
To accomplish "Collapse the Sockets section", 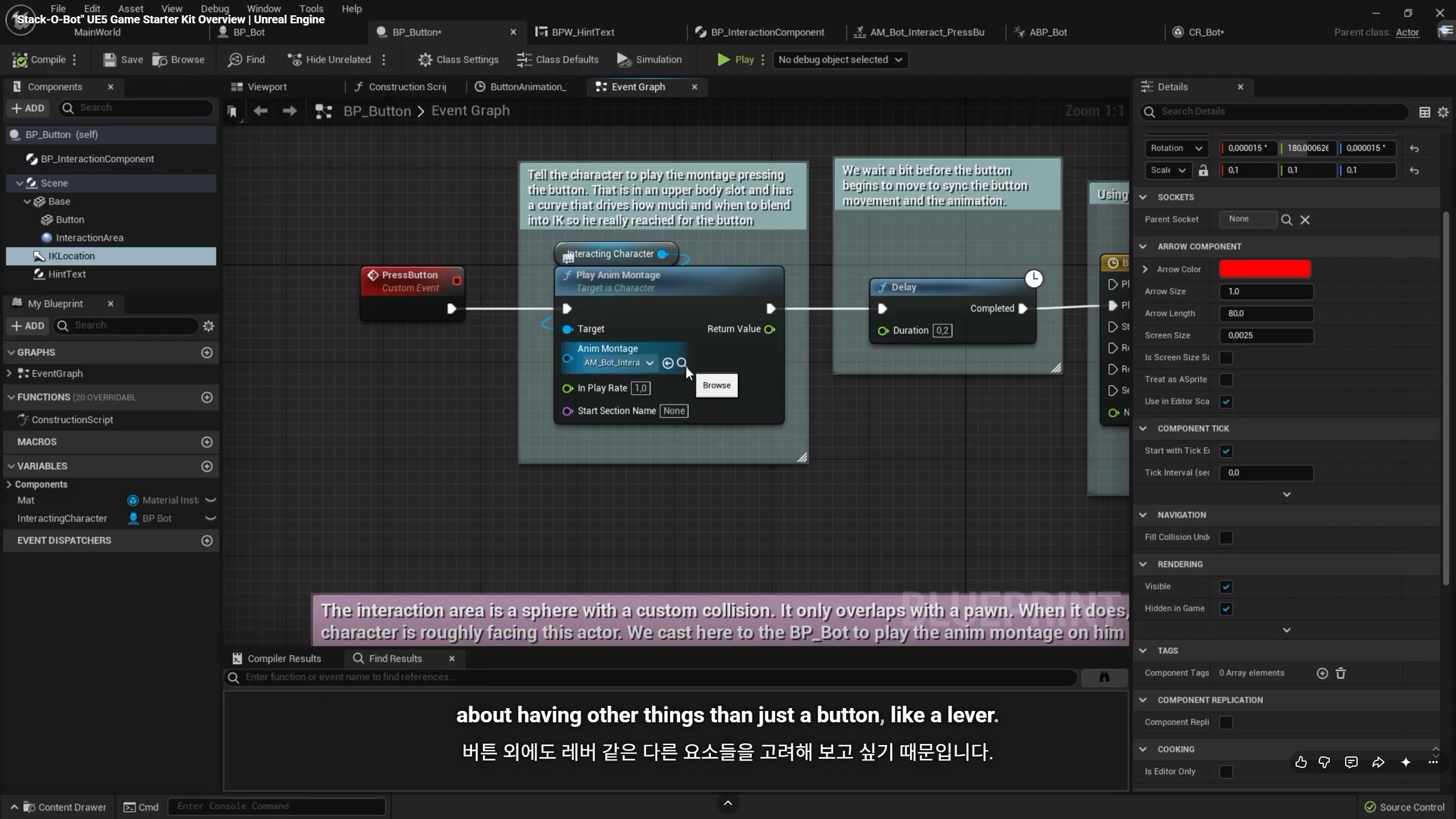I will [x=1143, y=197].
